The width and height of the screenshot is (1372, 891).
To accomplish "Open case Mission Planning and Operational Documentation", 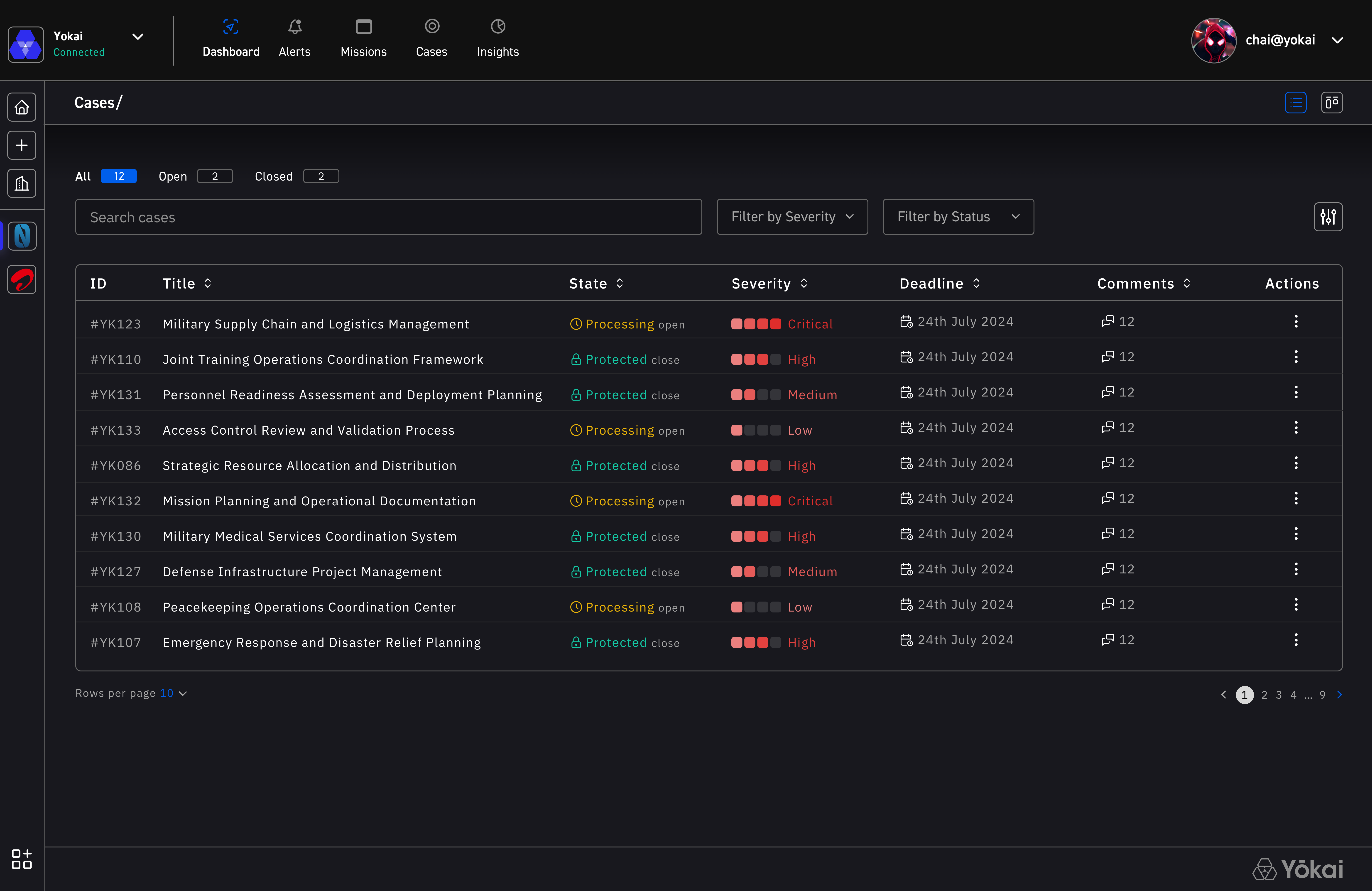I will (x=319, y=501).
